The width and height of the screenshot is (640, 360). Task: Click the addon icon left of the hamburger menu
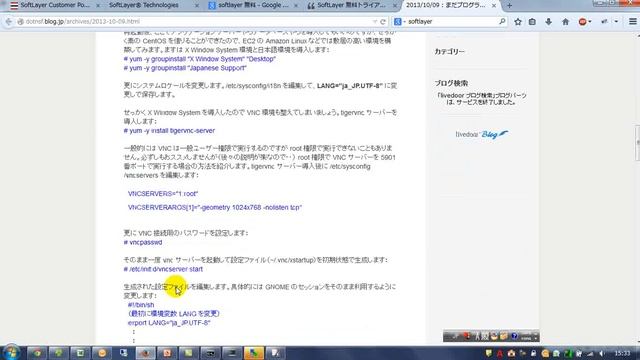(x=605, y=22)
